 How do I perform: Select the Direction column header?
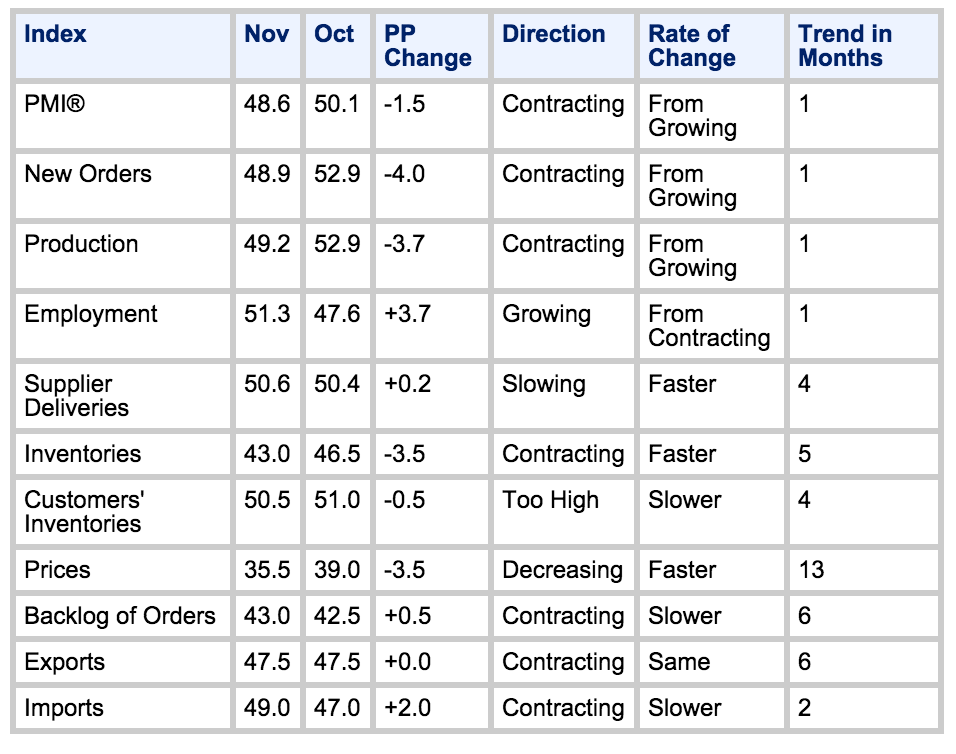553,34
